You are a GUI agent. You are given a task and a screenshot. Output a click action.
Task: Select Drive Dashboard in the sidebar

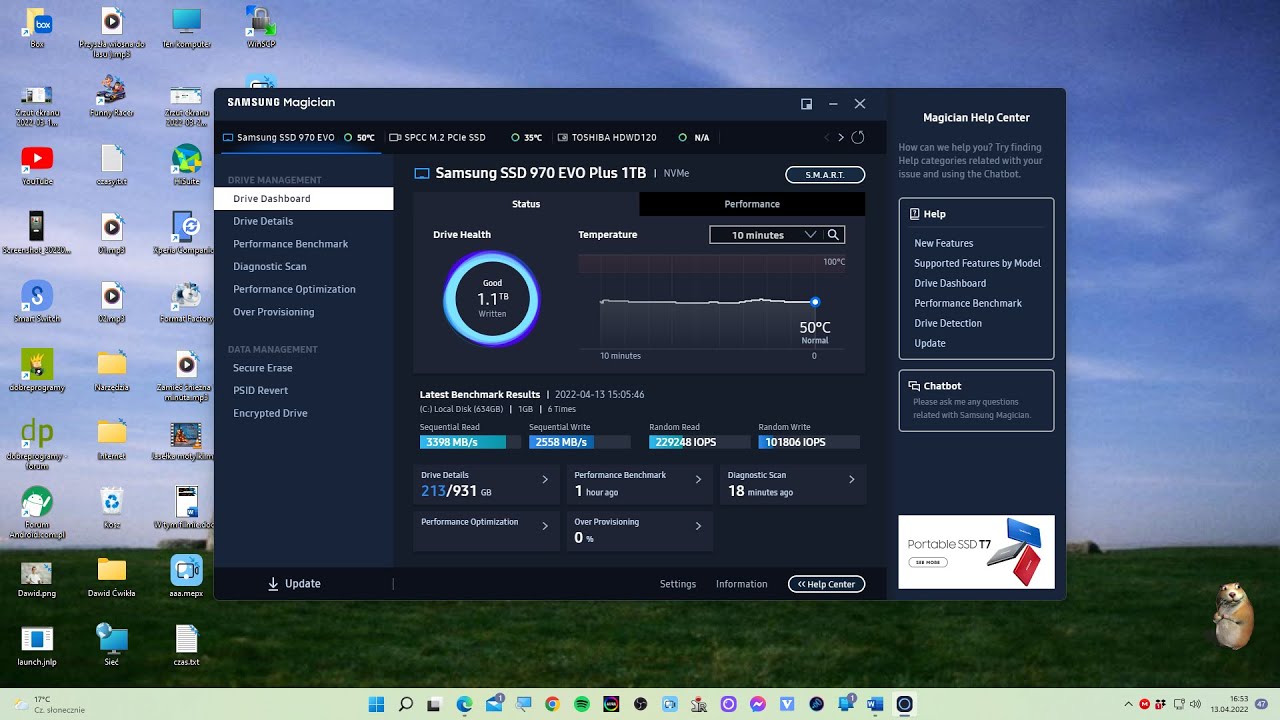tap(304, 198)
